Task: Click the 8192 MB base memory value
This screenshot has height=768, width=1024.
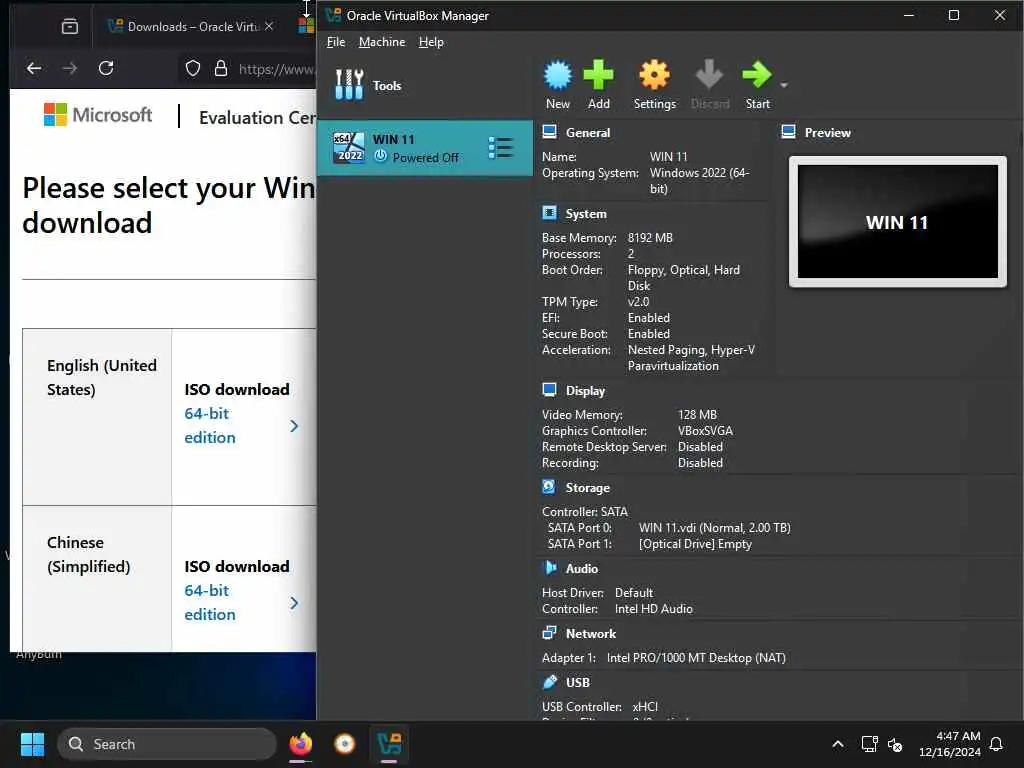Action: click(x=650, y=238)
